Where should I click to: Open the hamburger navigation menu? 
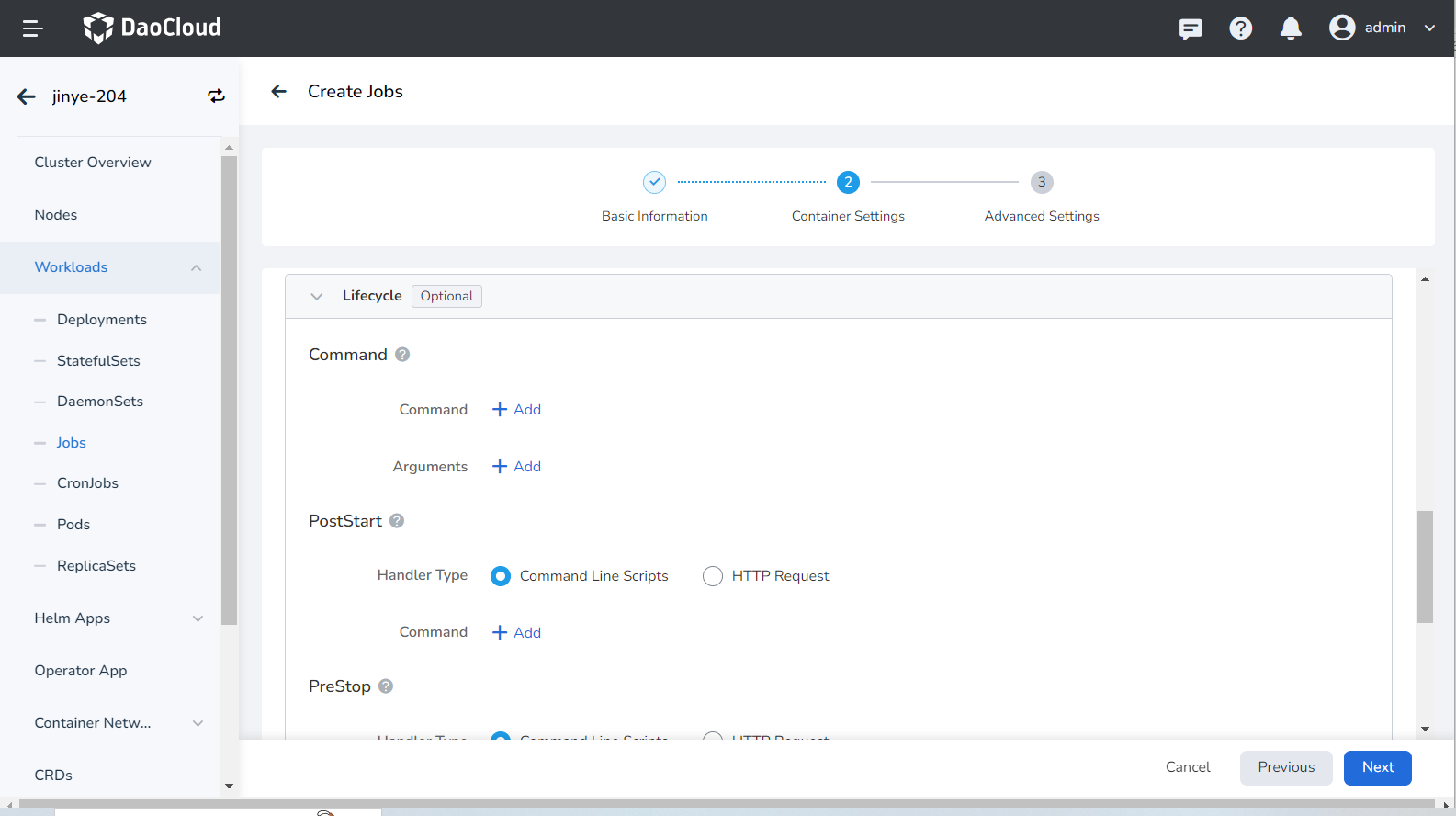32,28
